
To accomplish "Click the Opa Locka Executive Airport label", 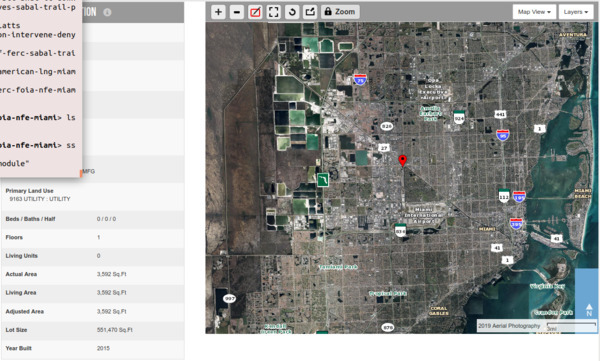I will click(x=432, y=89).
